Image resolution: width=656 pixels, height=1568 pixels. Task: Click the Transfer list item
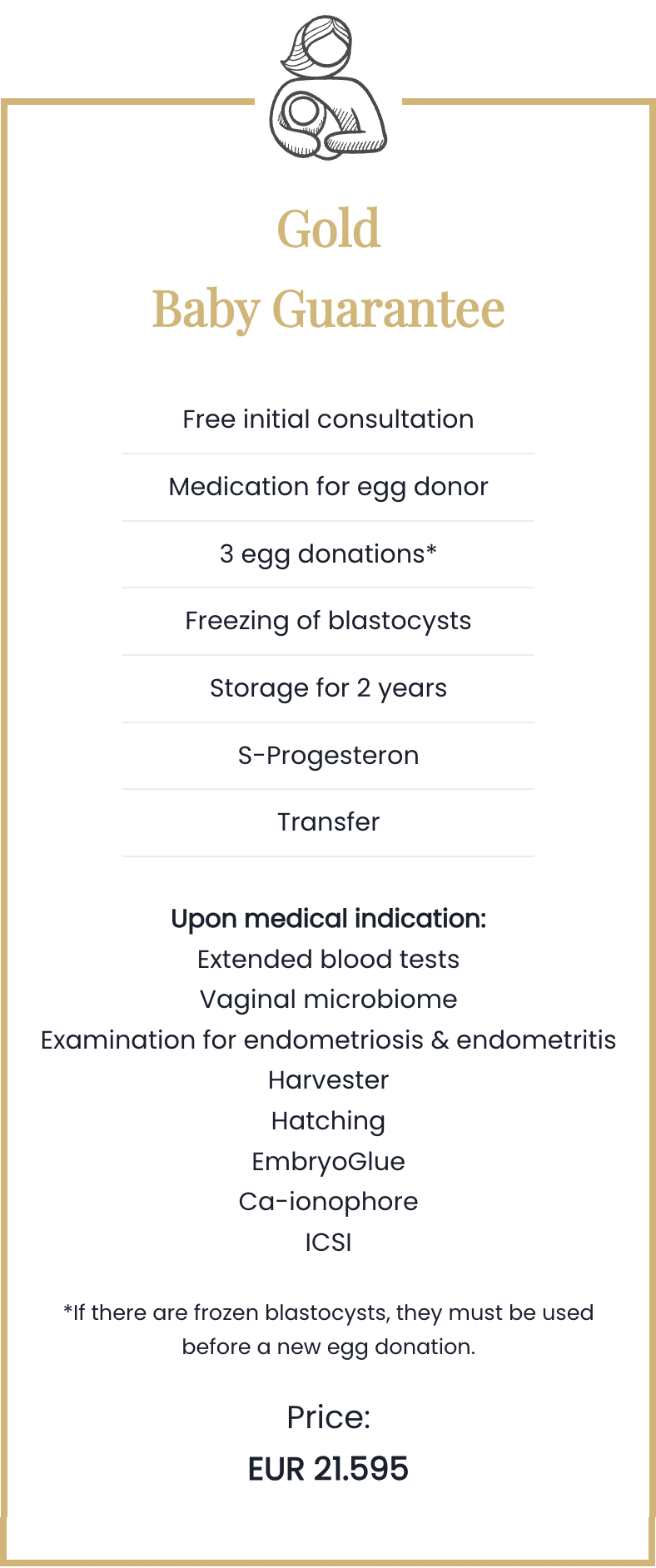click(x=328, y=822)
